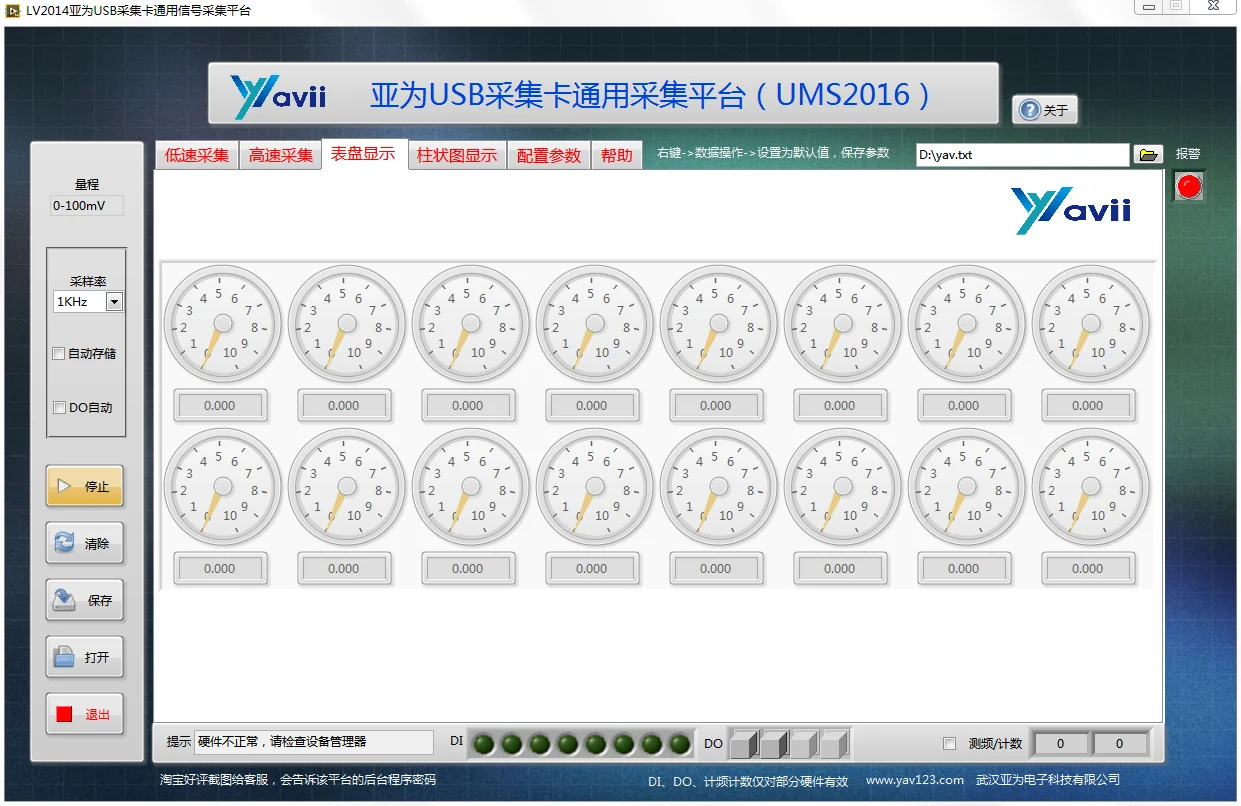Click the folder browse icon beside file path
The image size is (1241, 806).
click(x=1149, y=155)
